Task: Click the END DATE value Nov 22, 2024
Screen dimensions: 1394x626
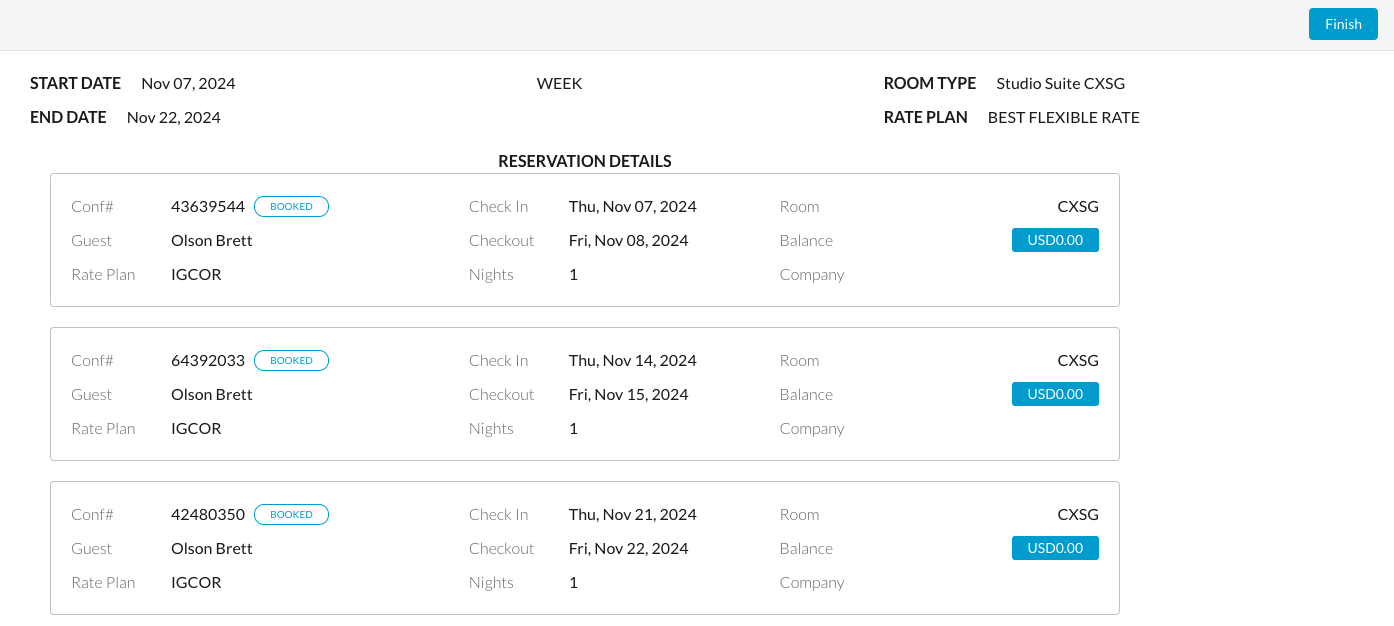Action: coord(174,117)
